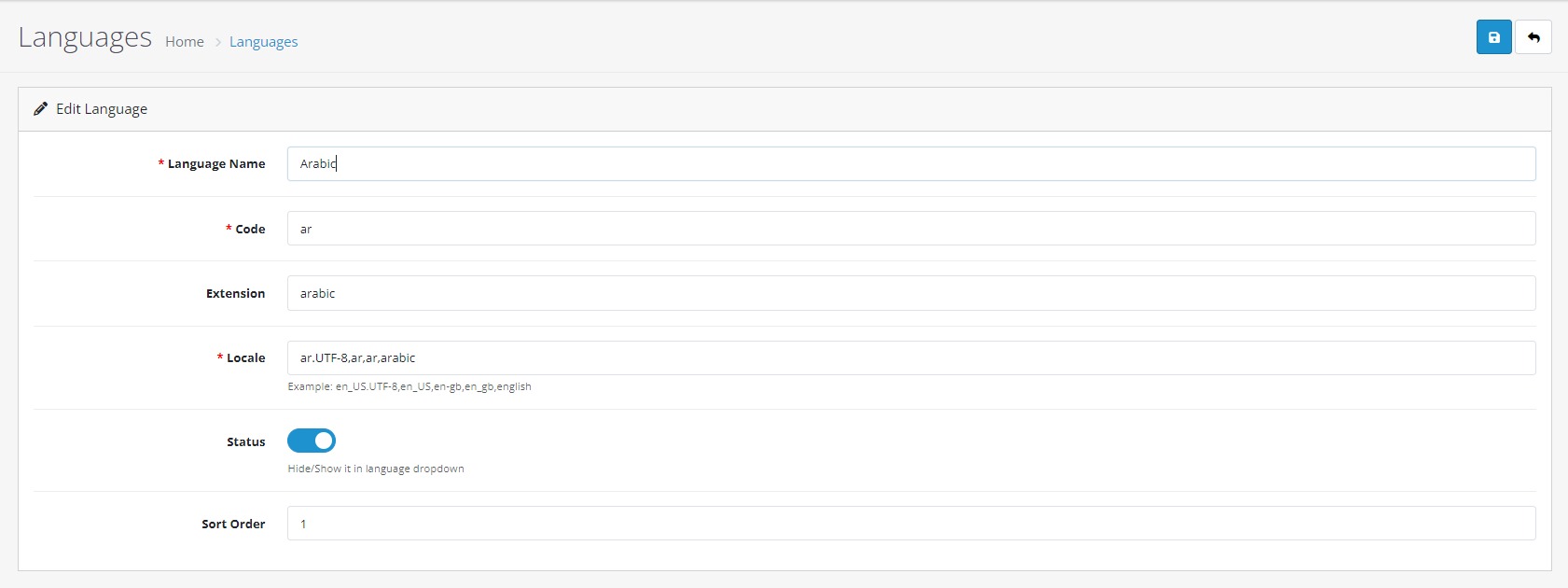
Task: Open the Home breadcrumb link
Action: pos(185,42)
